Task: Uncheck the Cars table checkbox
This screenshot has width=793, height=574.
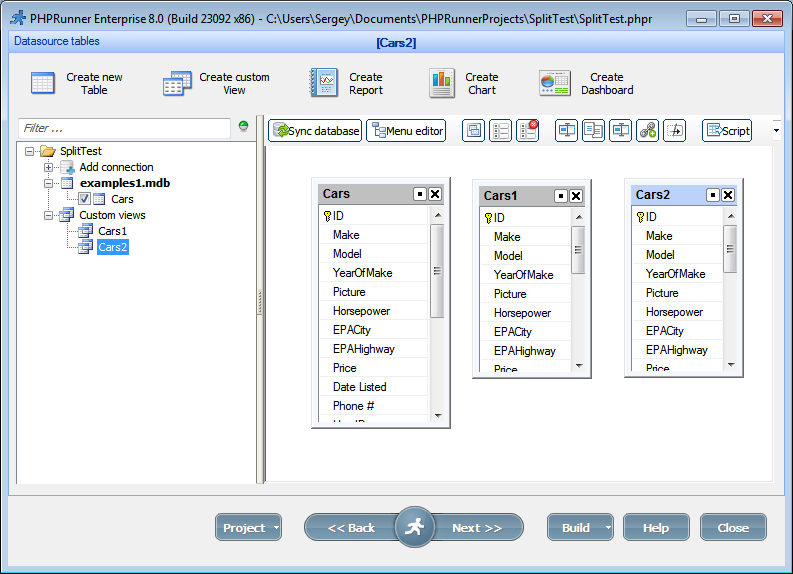Action: 84,199
